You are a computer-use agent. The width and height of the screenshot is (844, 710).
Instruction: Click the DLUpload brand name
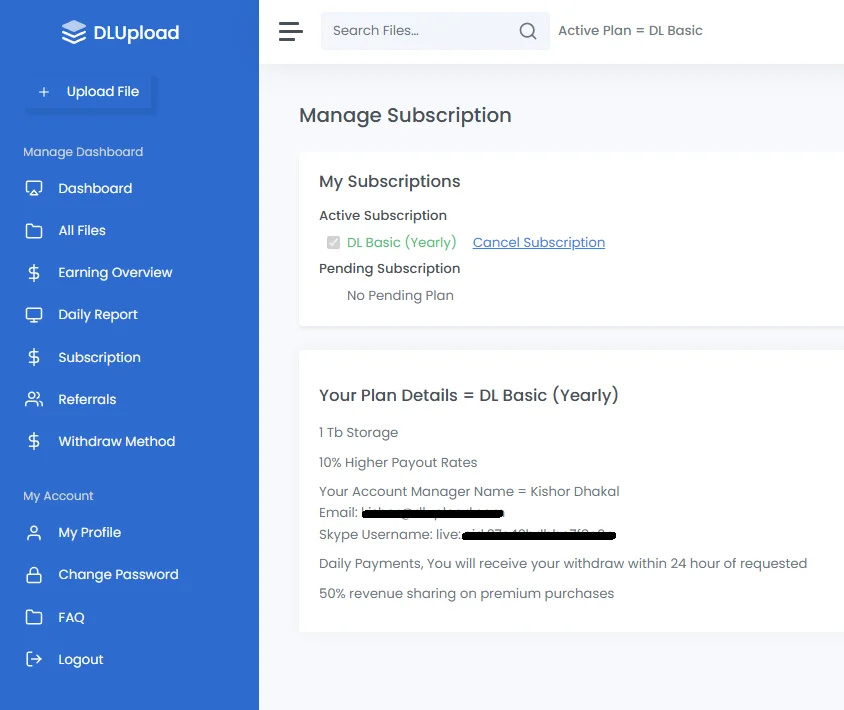click(x=136, y=33)
